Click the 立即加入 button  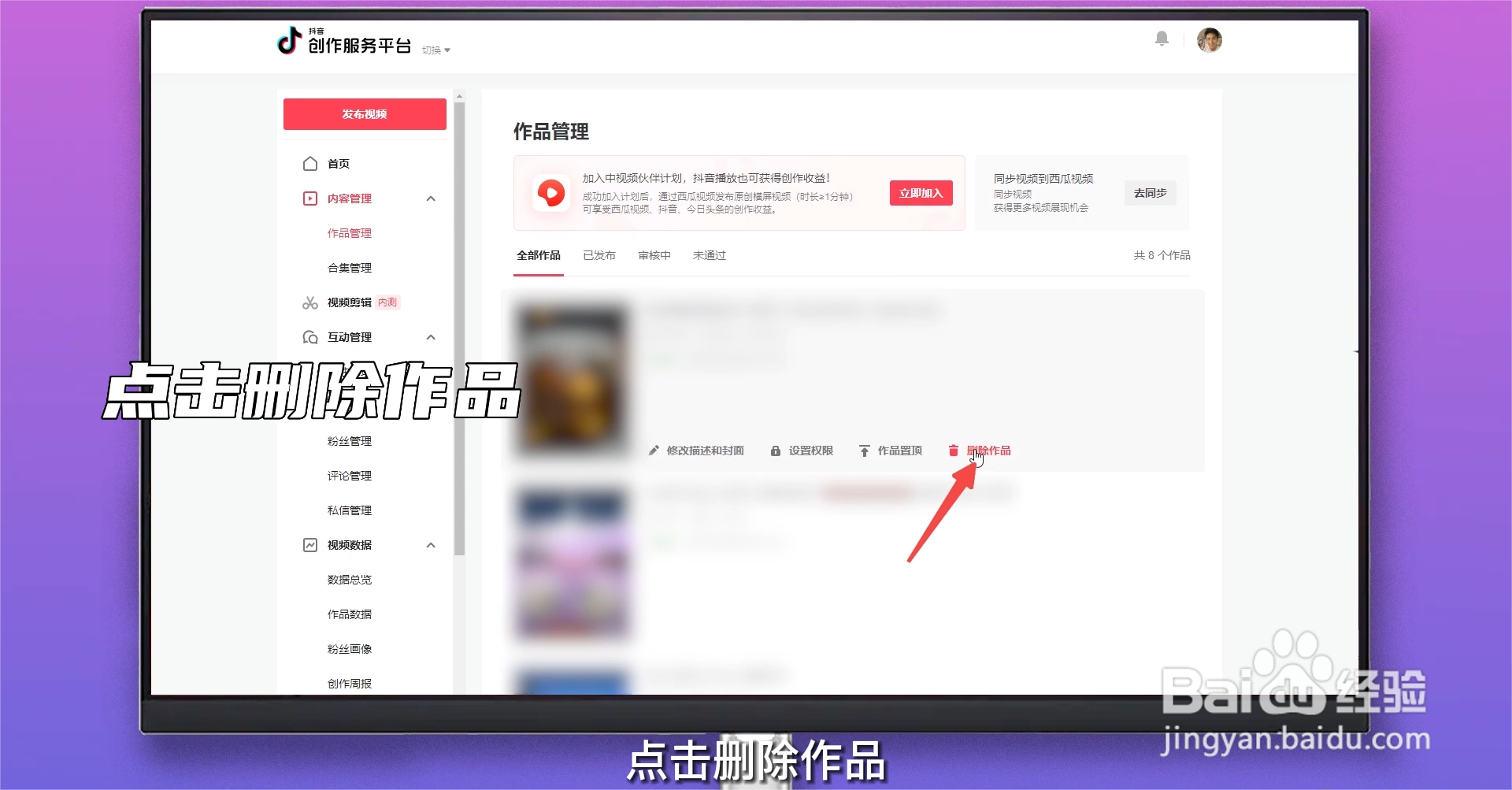(921, 193)
